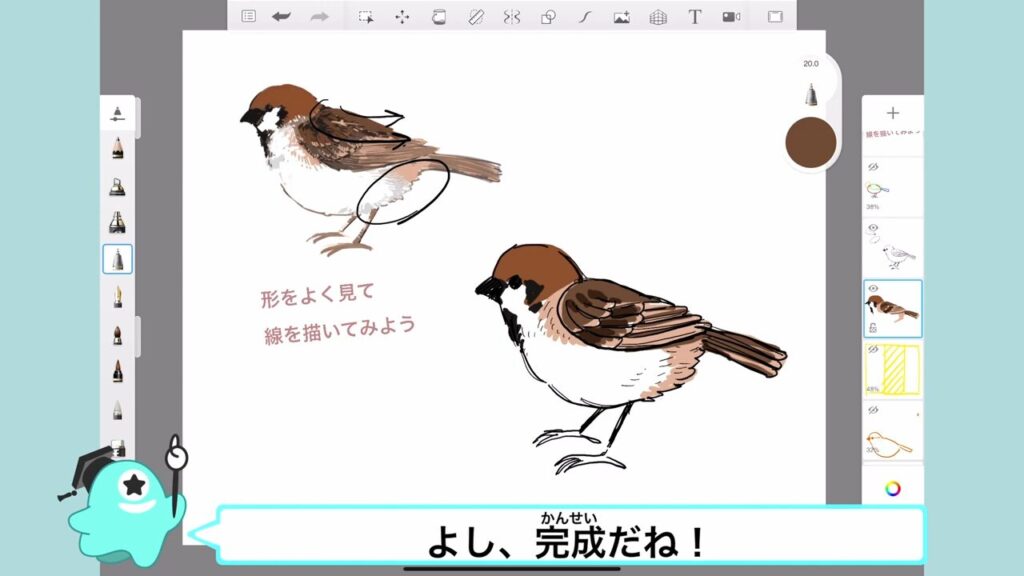Add a new layer with plus button
1024x576 pixels.
(x=892, y=113)
